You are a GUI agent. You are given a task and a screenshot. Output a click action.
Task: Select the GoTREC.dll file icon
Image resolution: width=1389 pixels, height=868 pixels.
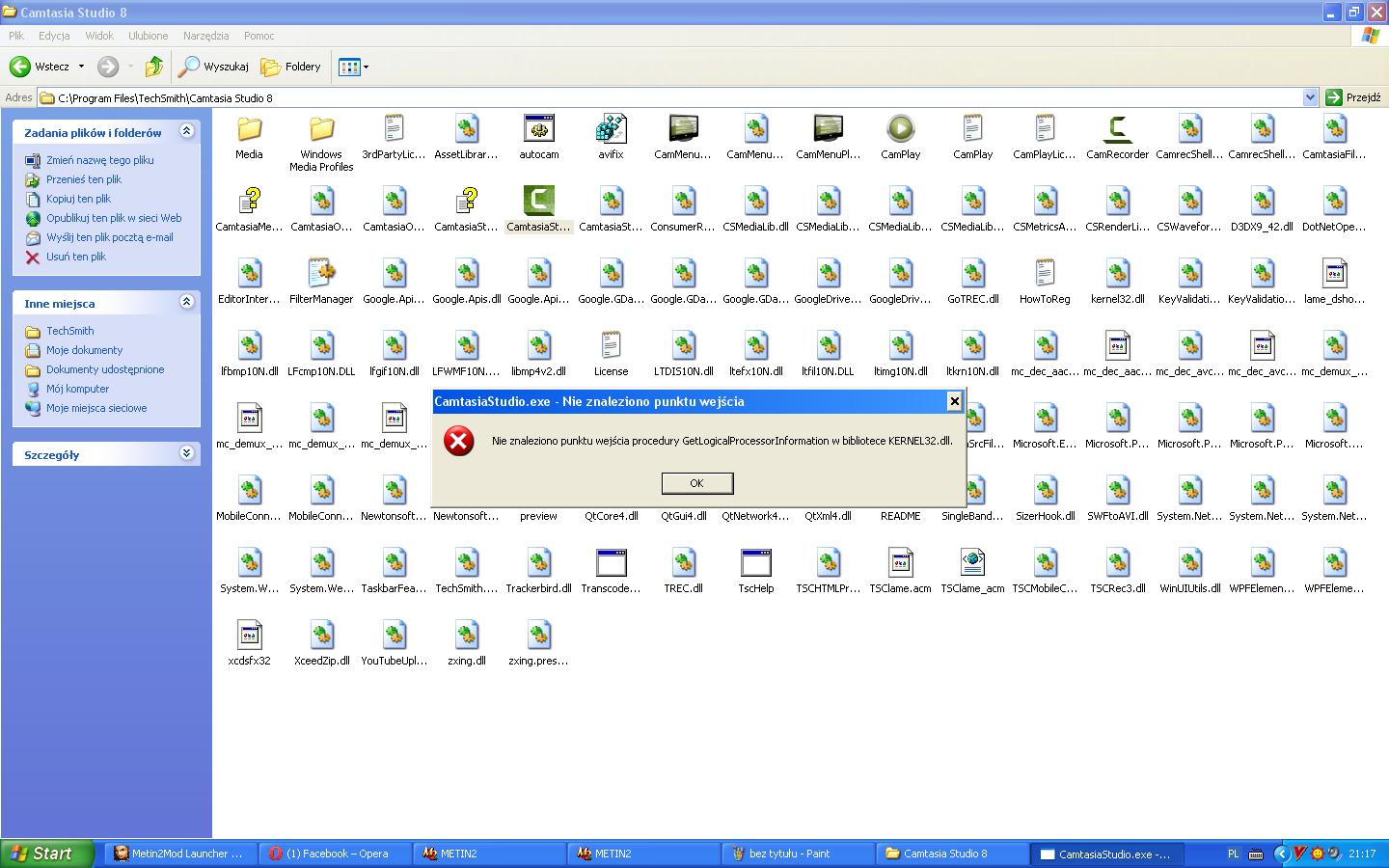(x=972, y=273)
